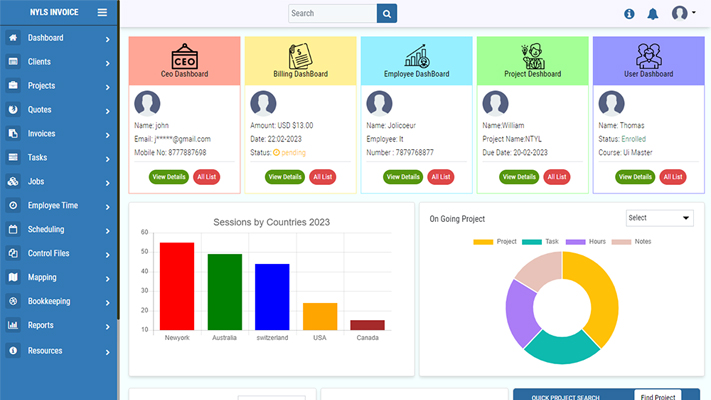Click the Projects briefcase icon
This screenshot has height=400, width=711.
pos(13,85)
